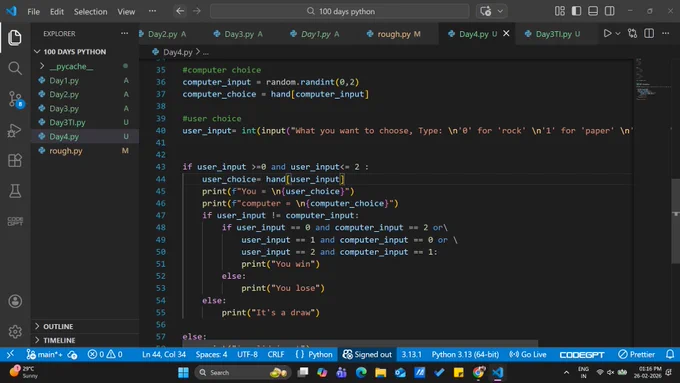The image size is (680, 383).
Task: Open the Edit menu
Action: pyautogui.click(x=56, y=12)
